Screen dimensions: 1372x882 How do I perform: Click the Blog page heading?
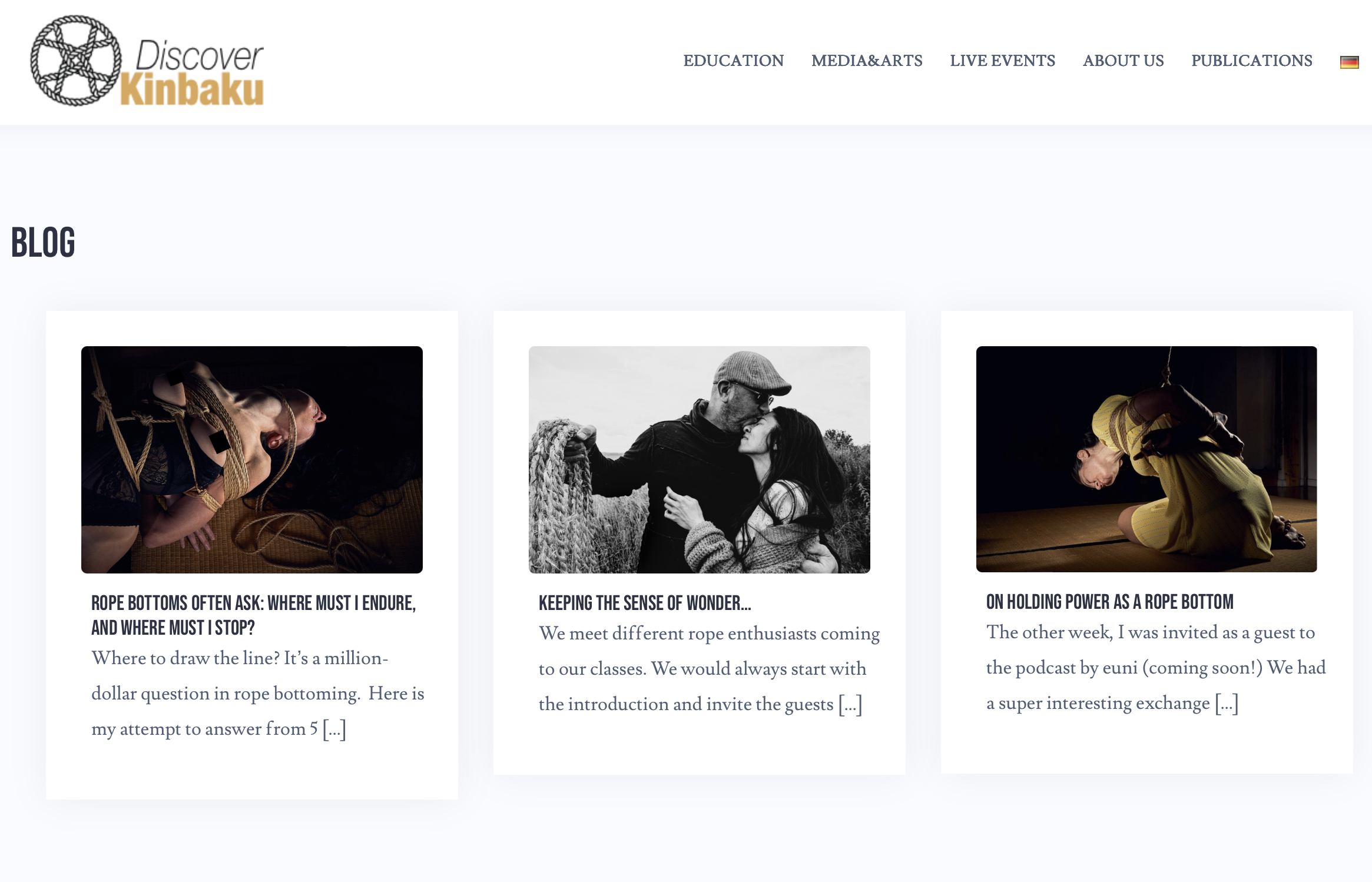43,242
